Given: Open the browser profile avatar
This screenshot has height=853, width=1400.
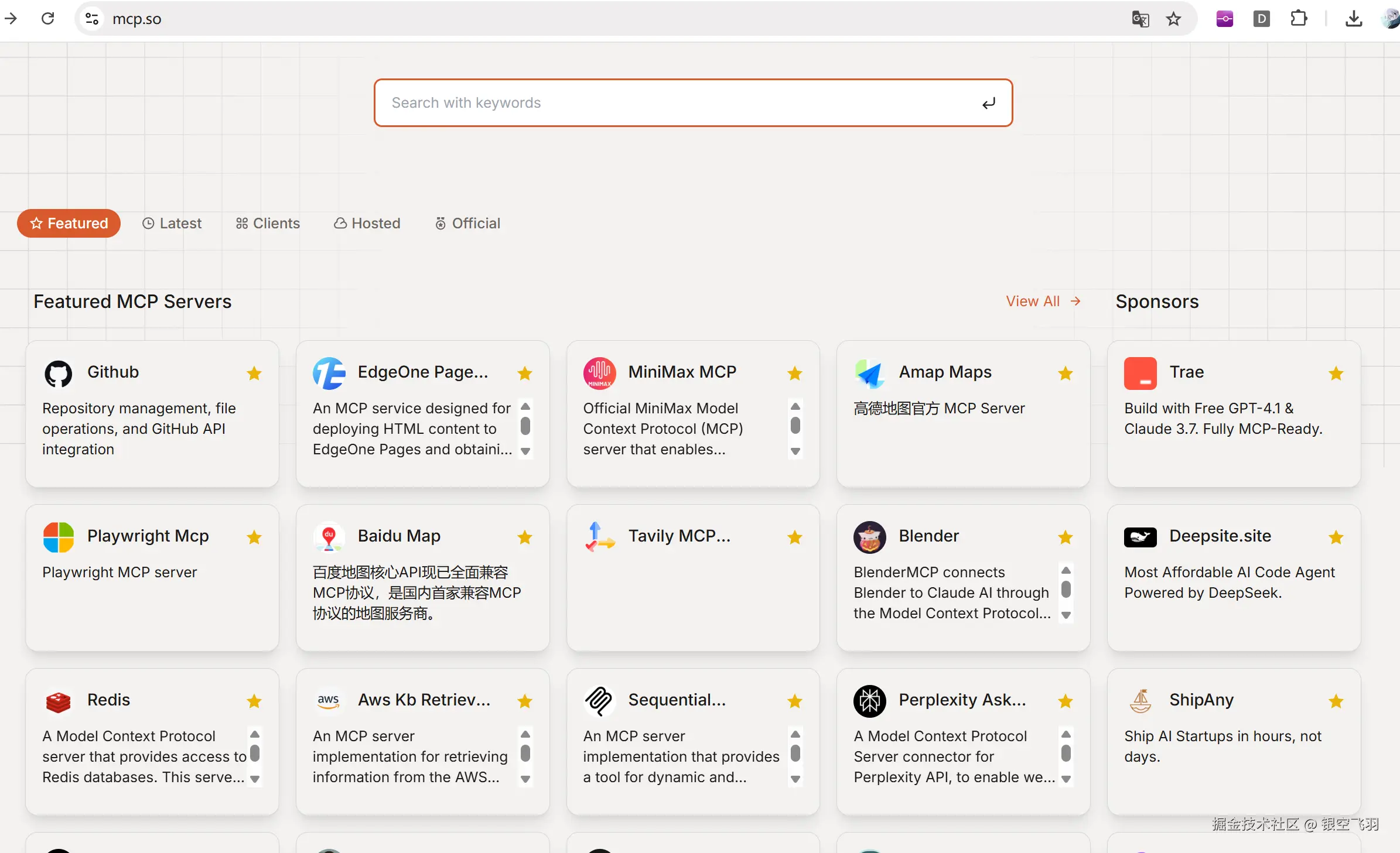Looking at the screenshot, I should (1391, 19).
